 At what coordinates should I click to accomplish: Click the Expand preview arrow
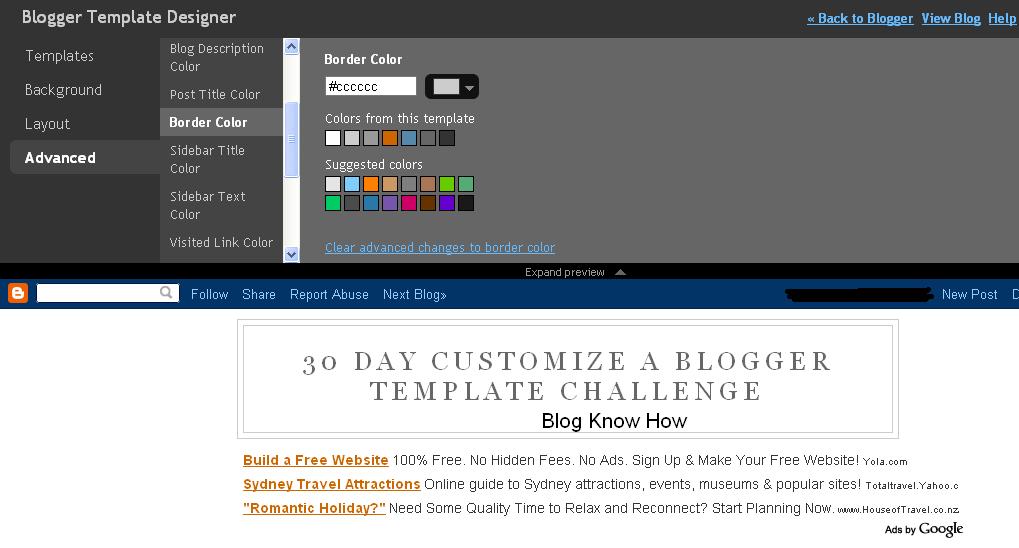621,272
